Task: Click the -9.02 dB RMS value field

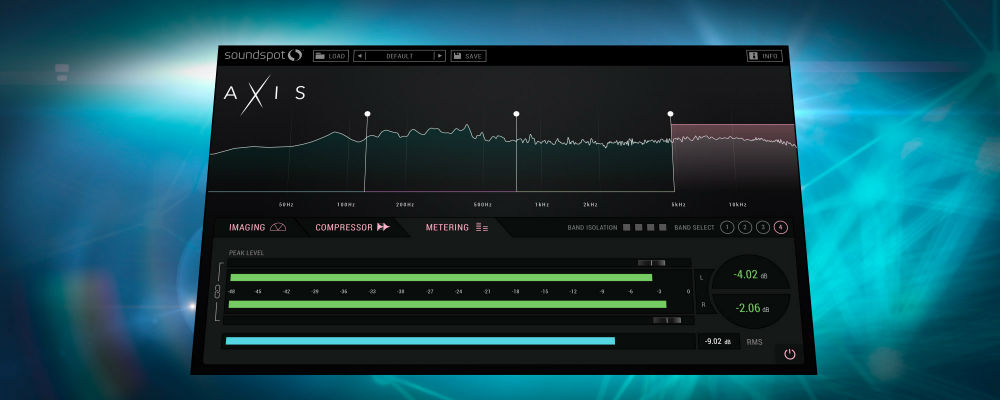Action: coord(717,341)
